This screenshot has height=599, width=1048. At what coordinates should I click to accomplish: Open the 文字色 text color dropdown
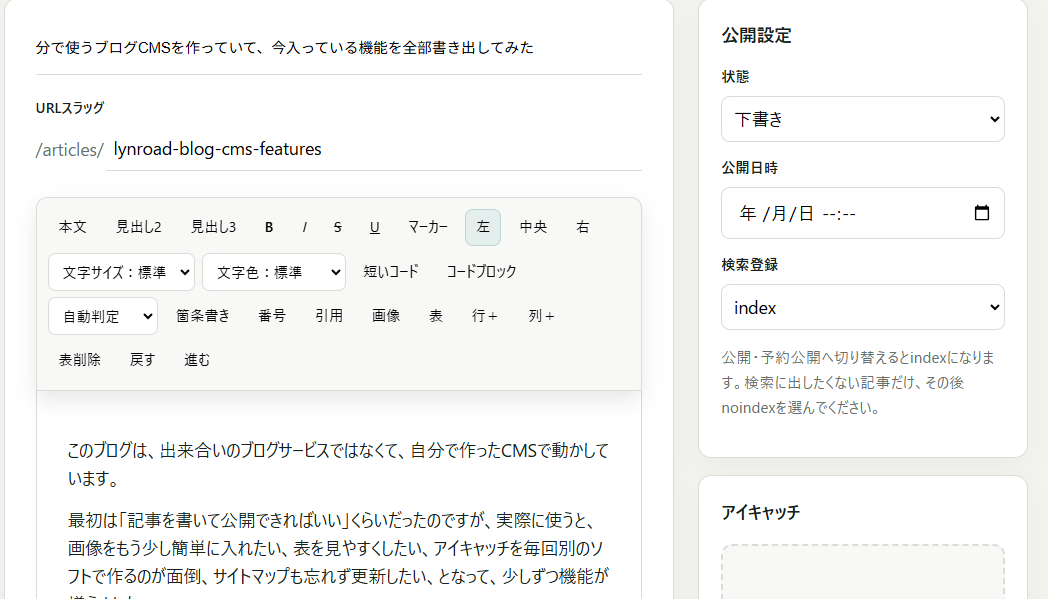274,272
